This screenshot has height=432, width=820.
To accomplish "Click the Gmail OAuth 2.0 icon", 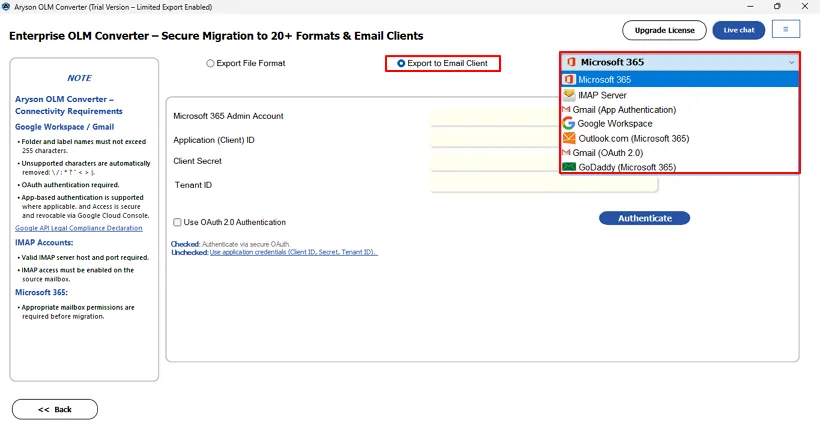I will coord(566,153).
